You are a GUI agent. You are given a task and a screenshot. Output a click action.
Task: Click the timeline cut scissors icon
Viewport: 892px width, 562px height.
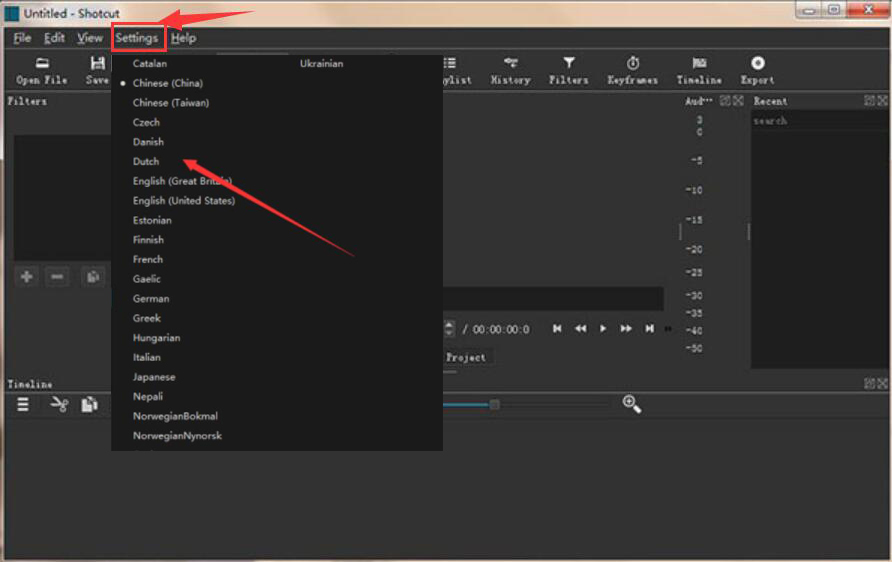click(59, 404)
